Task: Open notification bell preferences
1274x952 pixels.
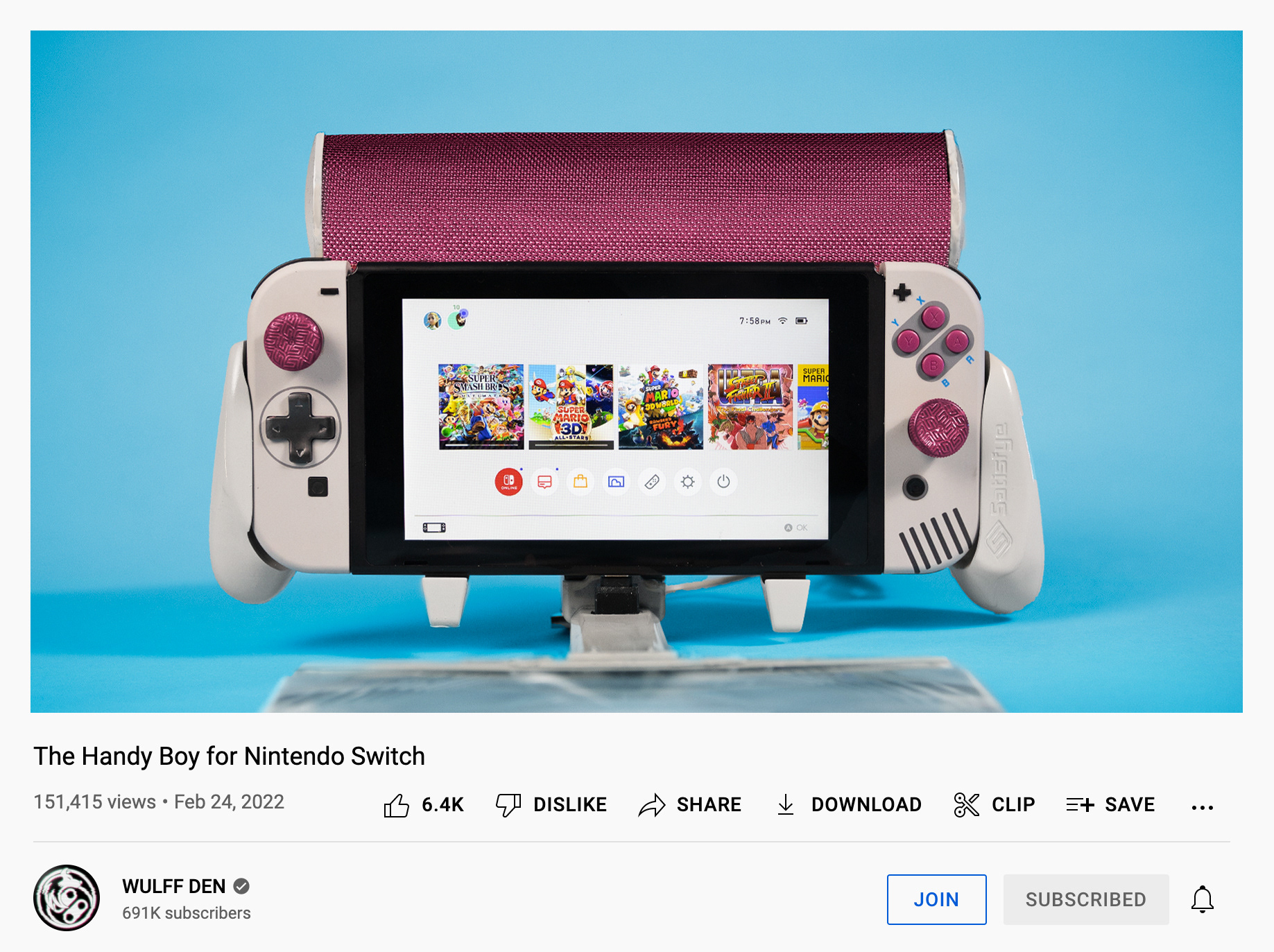Action: tap(1203, 899)
